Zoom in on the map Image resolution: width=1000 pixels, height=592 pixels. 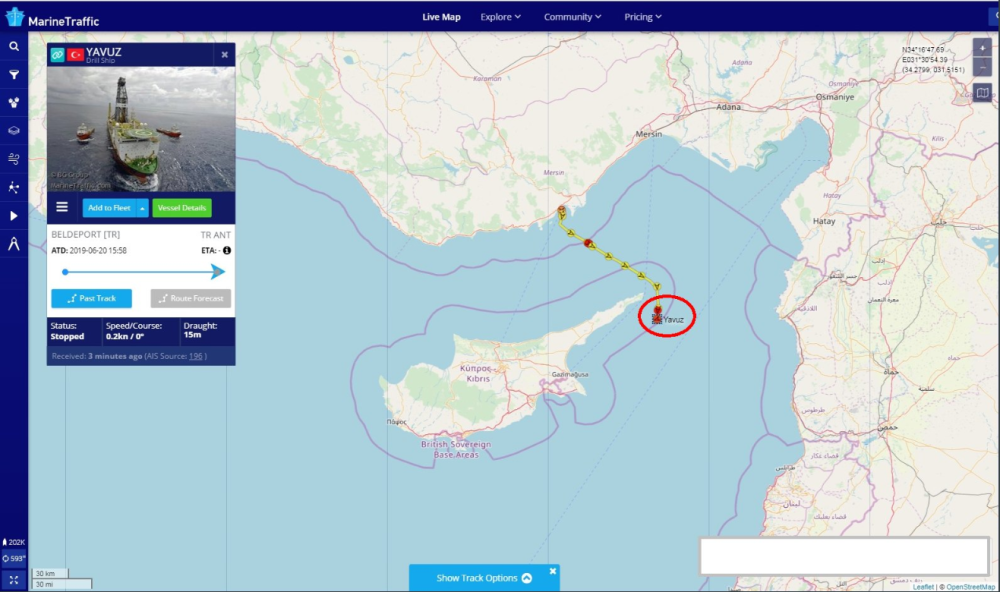[x=982, y=47]
